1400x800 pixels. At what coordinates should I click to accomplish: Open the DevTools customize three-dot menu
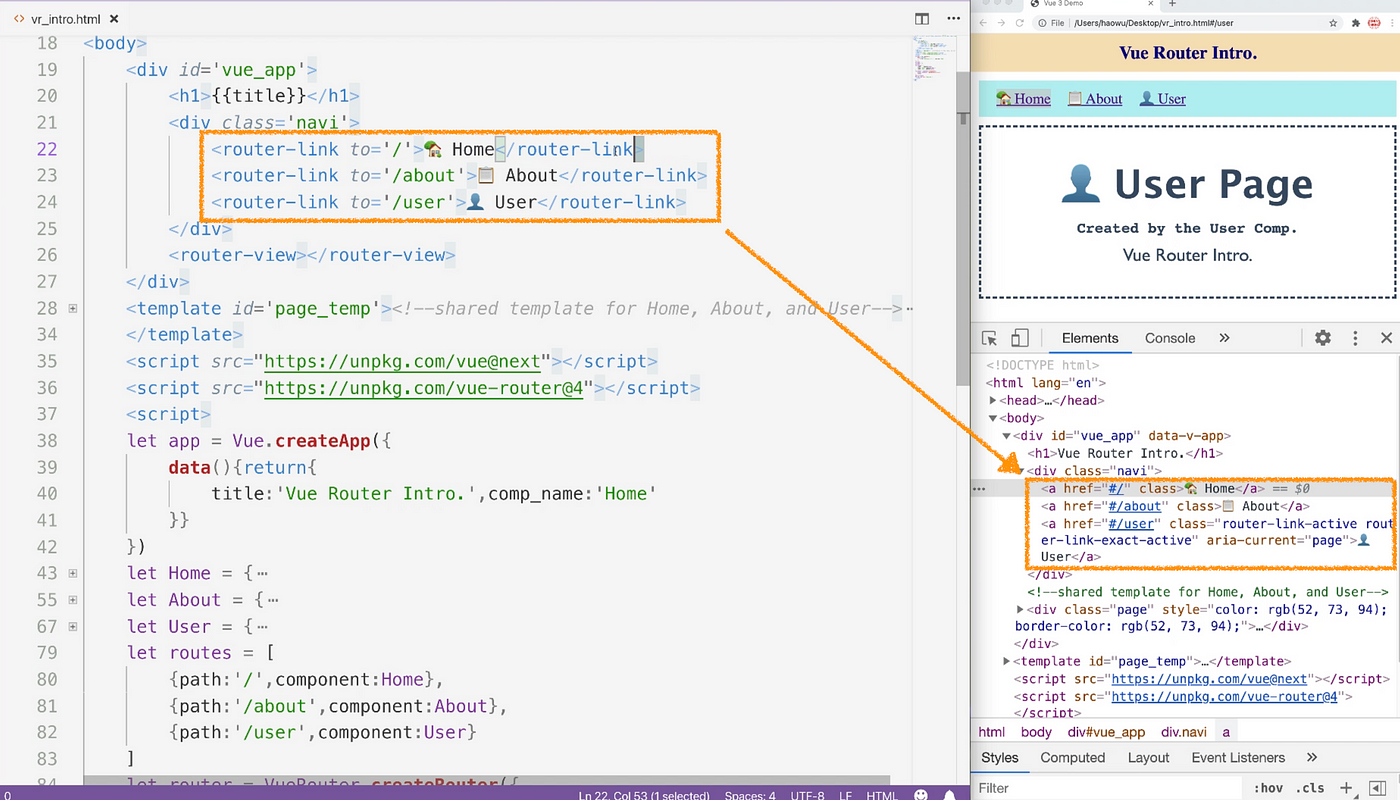1355,338
